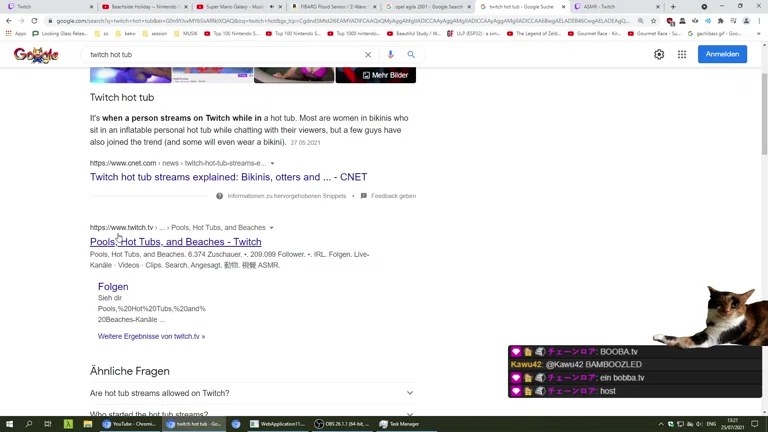768x432 pixels.
Task: Open "Pools, Hot Tubs, and Beaches - Twitch" result
Action: click(176, 242)
